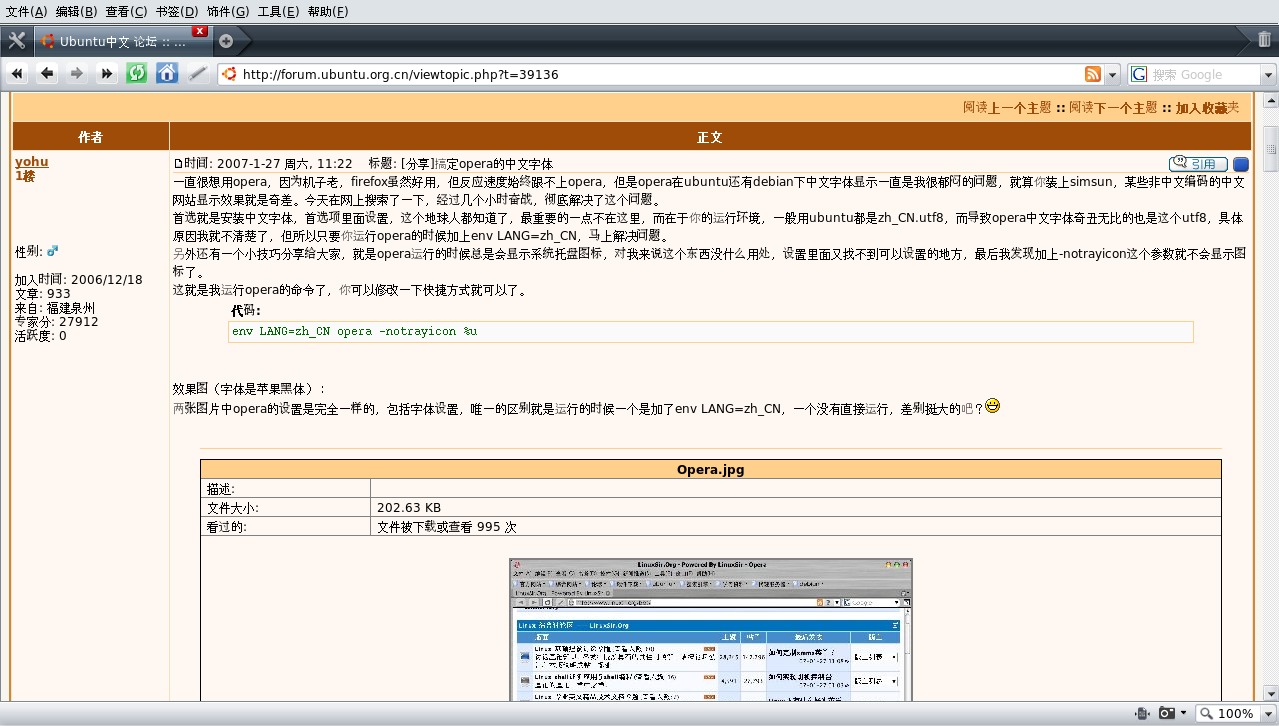Viewport: 1279px width, 726px height.
Task: Toggle image display camera icon
Action: point(1166,713)
